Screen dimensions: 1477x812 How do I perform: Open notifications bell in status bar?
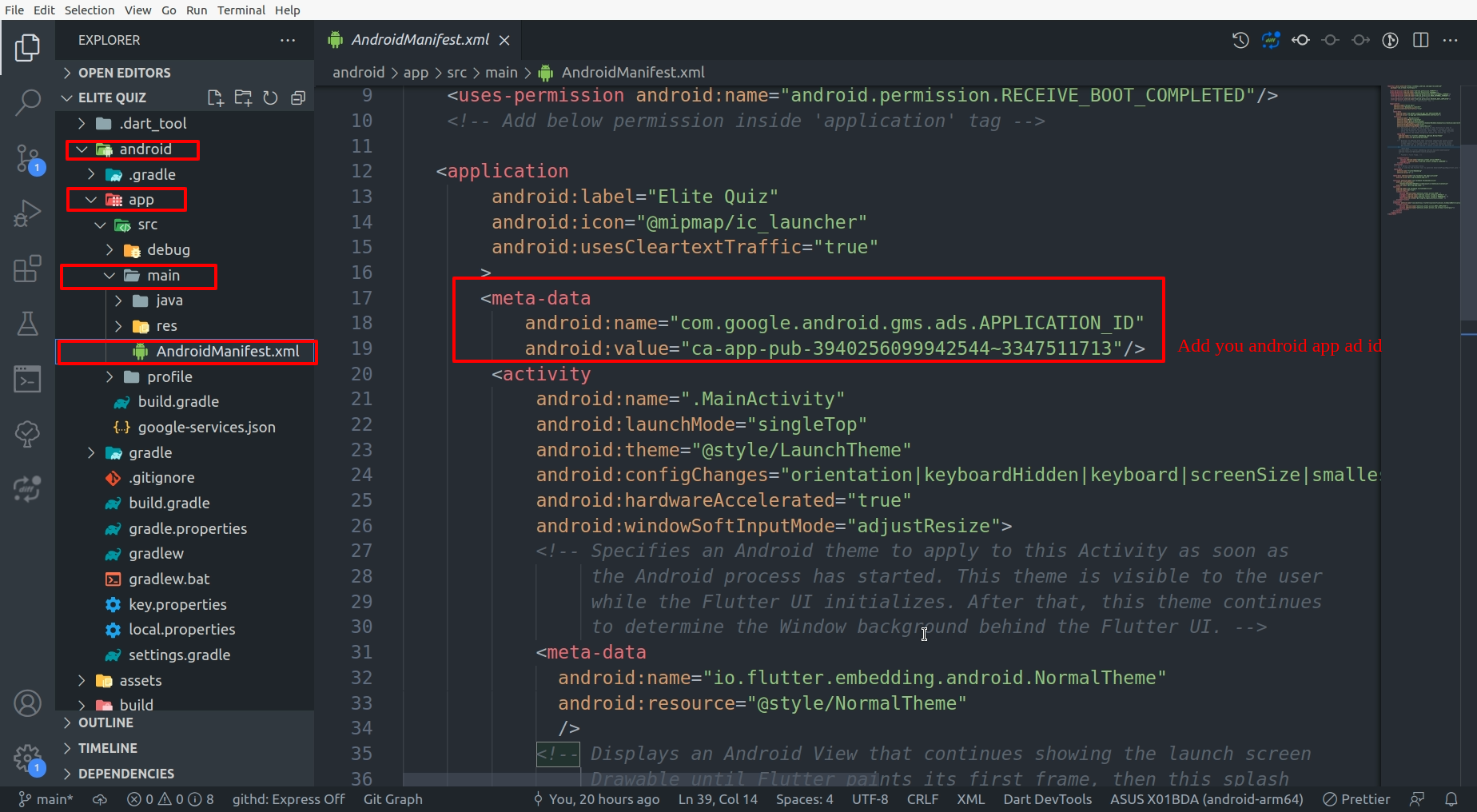1451,799
